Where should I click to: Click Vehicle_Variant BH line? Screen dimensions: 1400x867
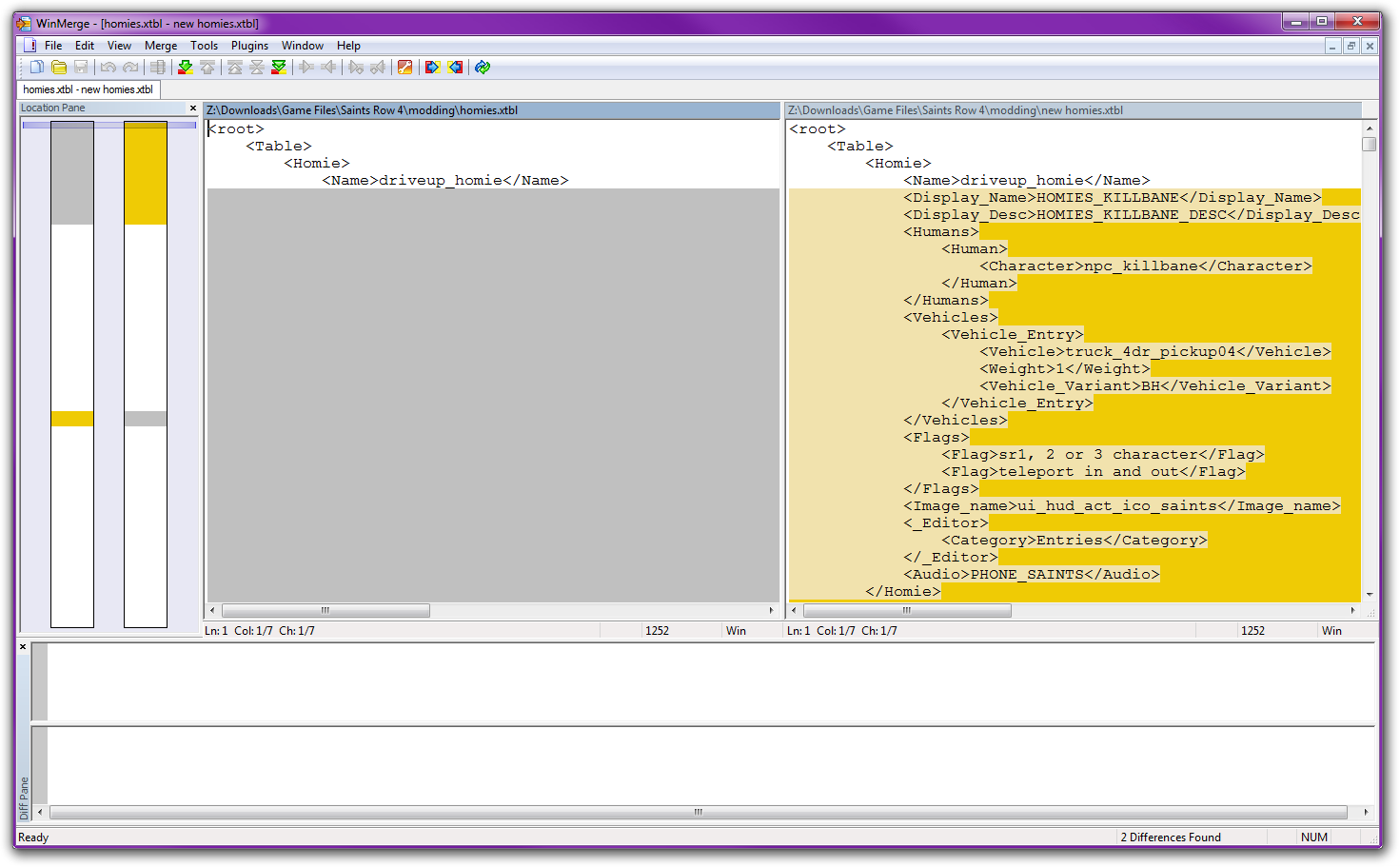pos(1155,386)
